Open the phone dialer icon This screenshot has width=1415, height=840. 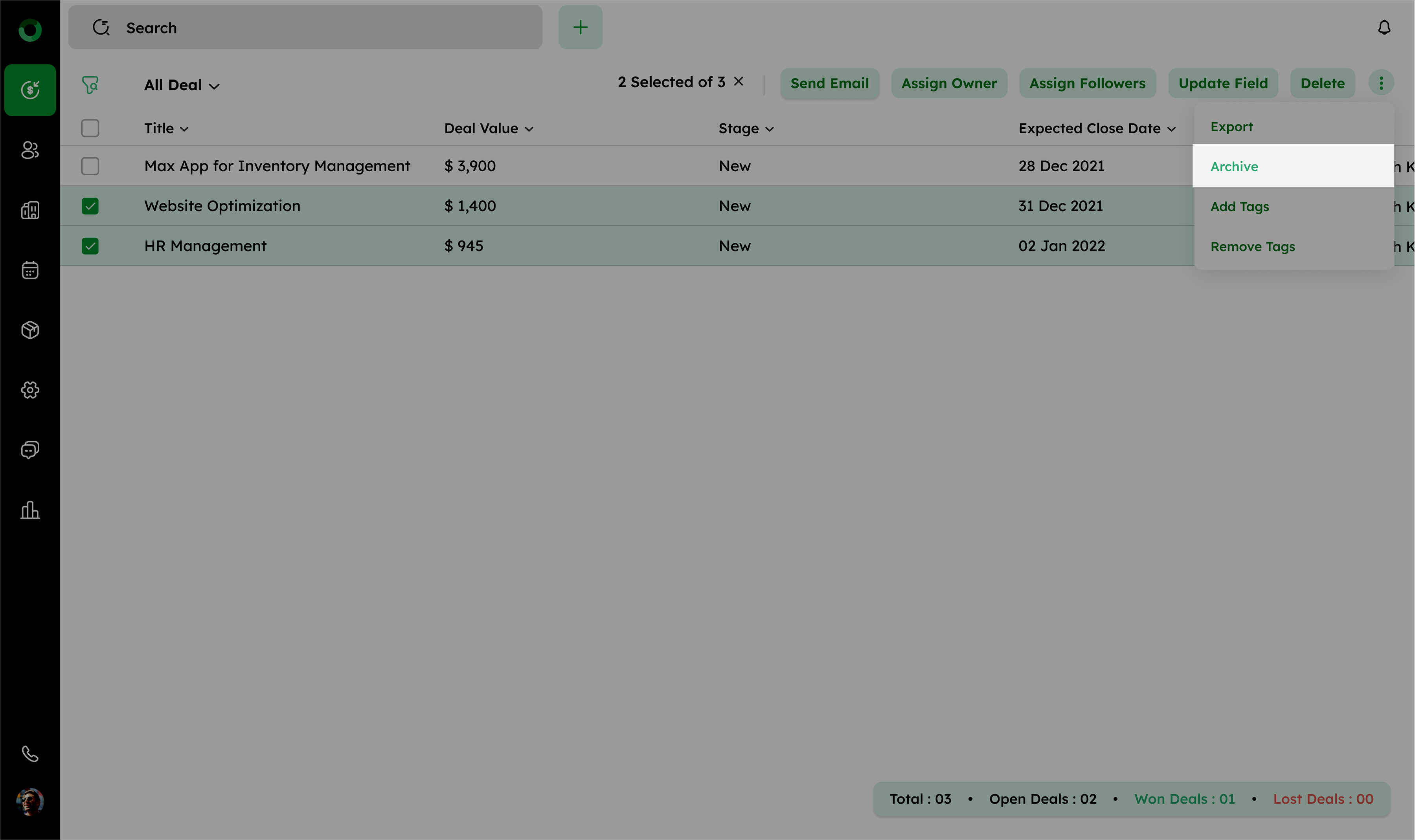pos(30,754)
